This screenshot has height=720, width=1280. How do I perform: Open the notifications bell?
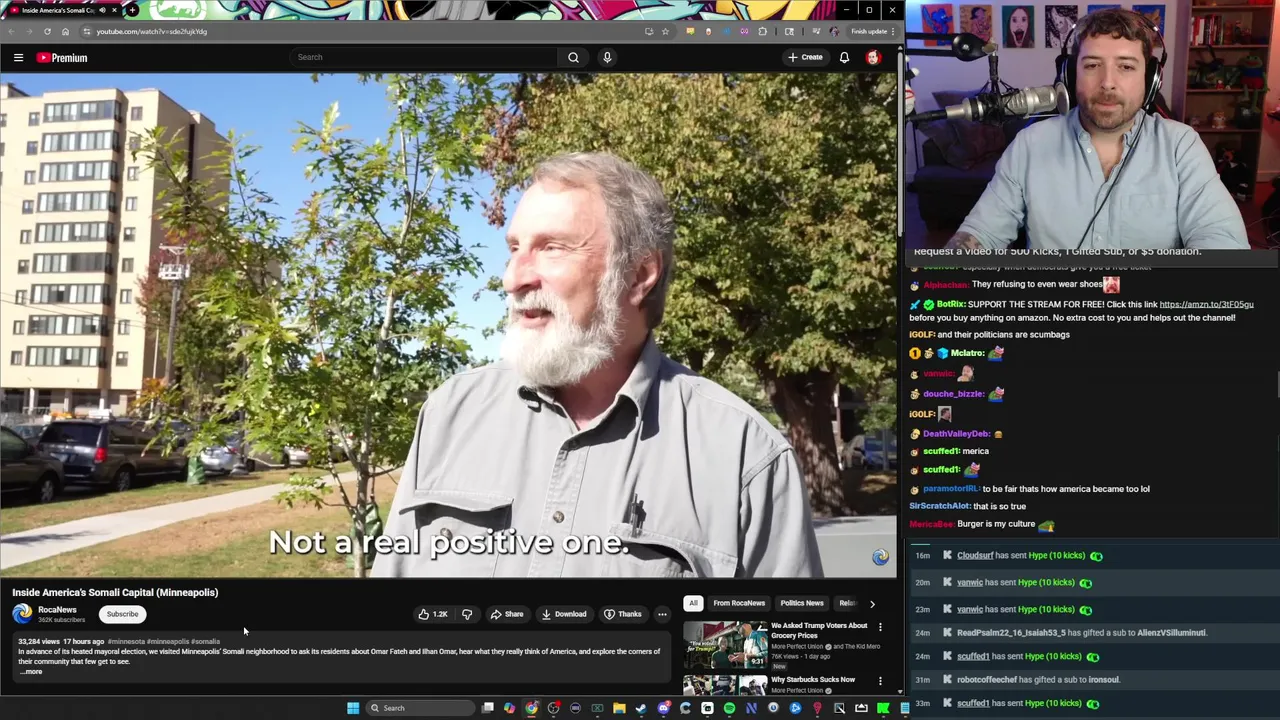pyautogui.click(x=844, y=57)
